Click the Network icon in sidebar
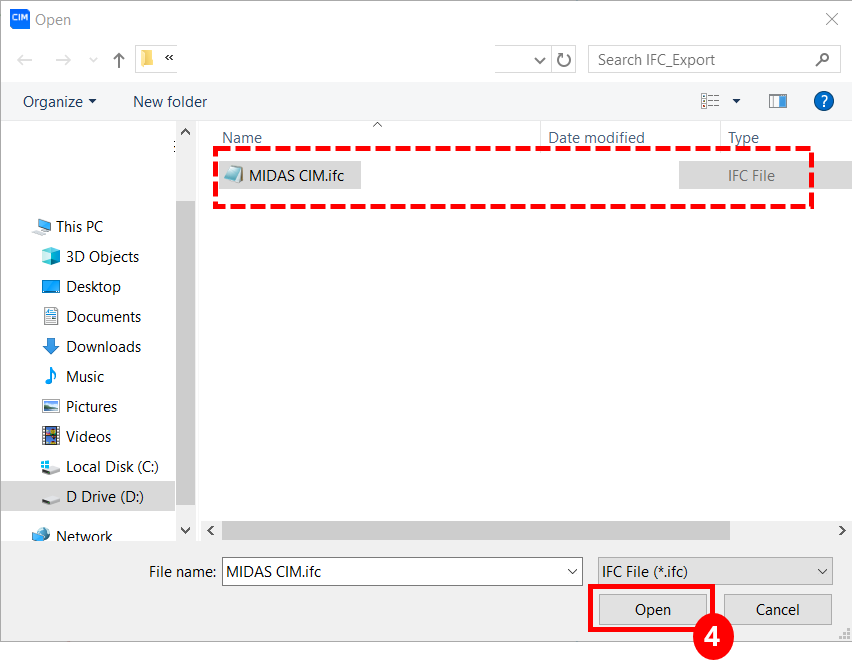 point(41,535)
